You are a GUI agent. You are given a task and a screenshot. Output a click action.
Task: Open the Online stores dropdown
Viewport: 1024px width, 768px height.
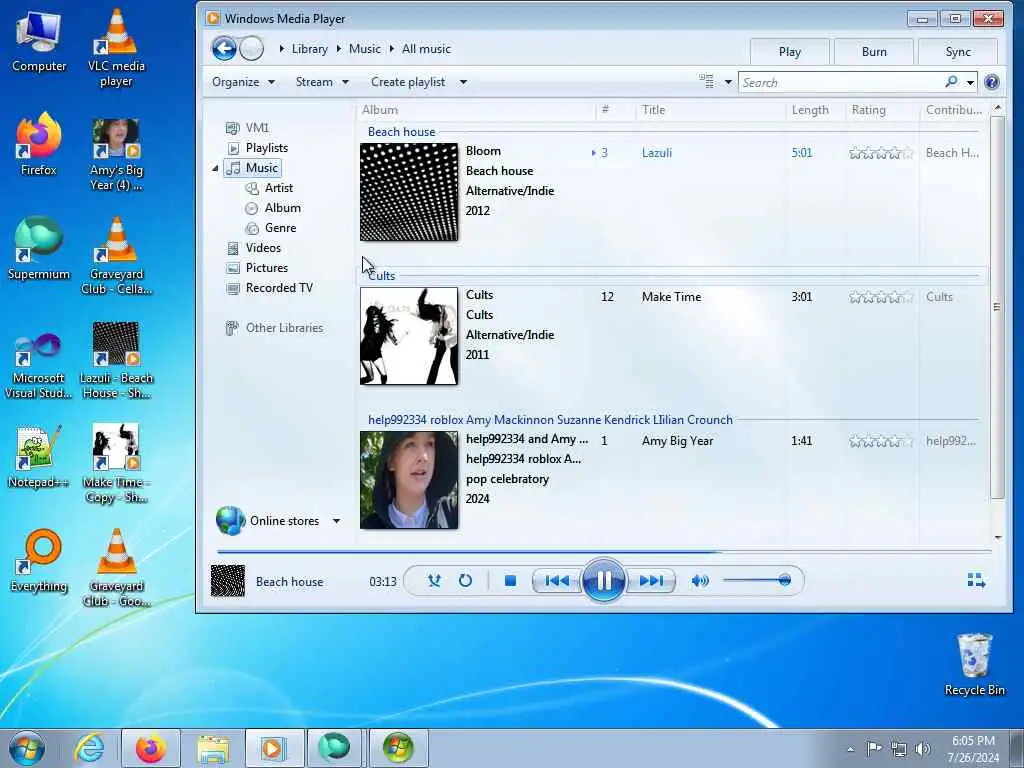click(x=336, y=520)
